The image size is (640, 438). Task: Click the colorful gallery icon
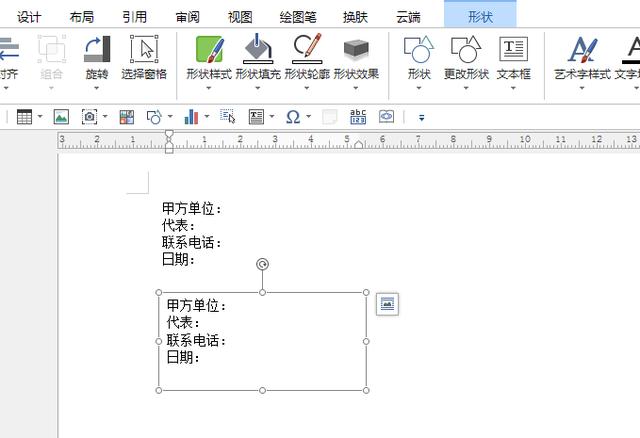click(127, 117)
